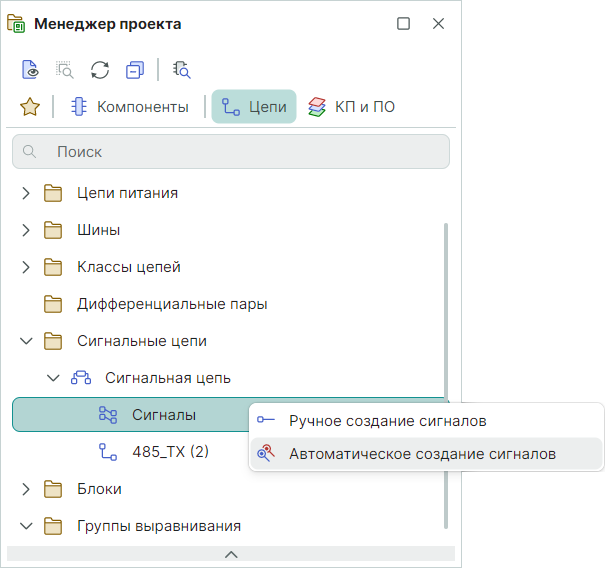Viewport: 605px width, 568px height.
Task: Open the КП и ПО tab
Action: pyautogui.click(x=351, y=107)
